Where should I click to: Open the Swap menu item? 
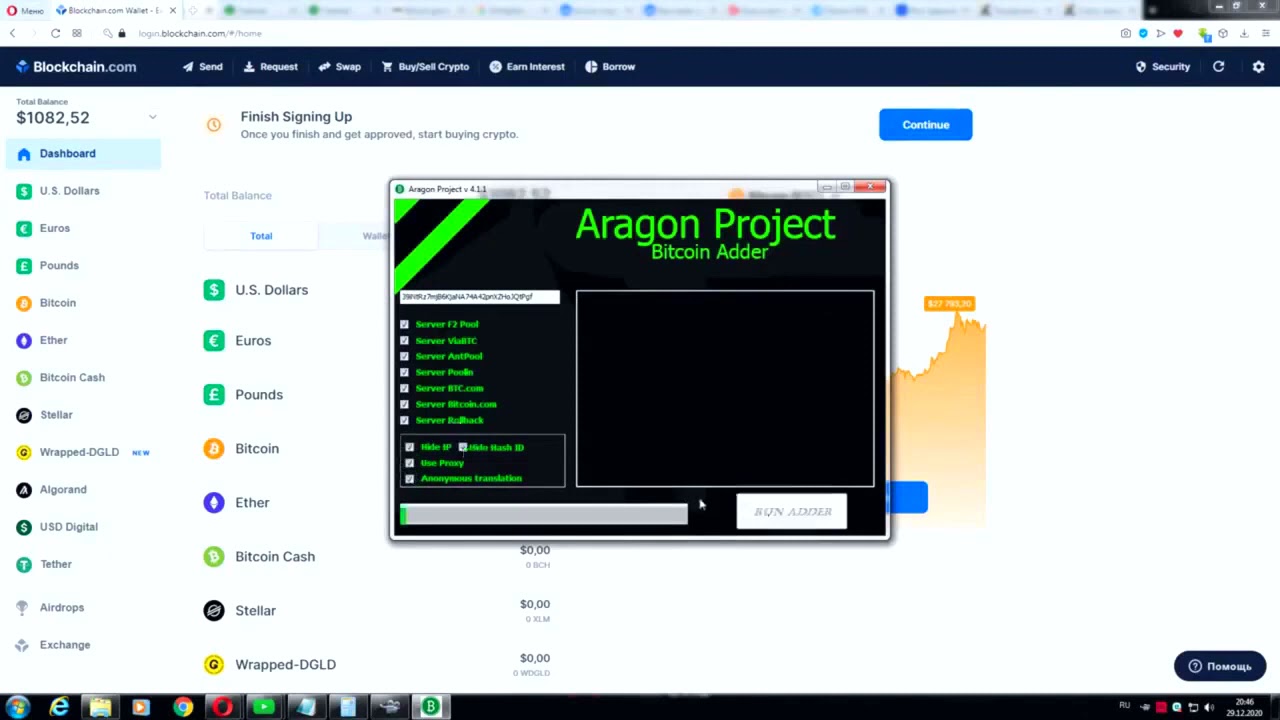pyautogui.click(x=339, y=67)
